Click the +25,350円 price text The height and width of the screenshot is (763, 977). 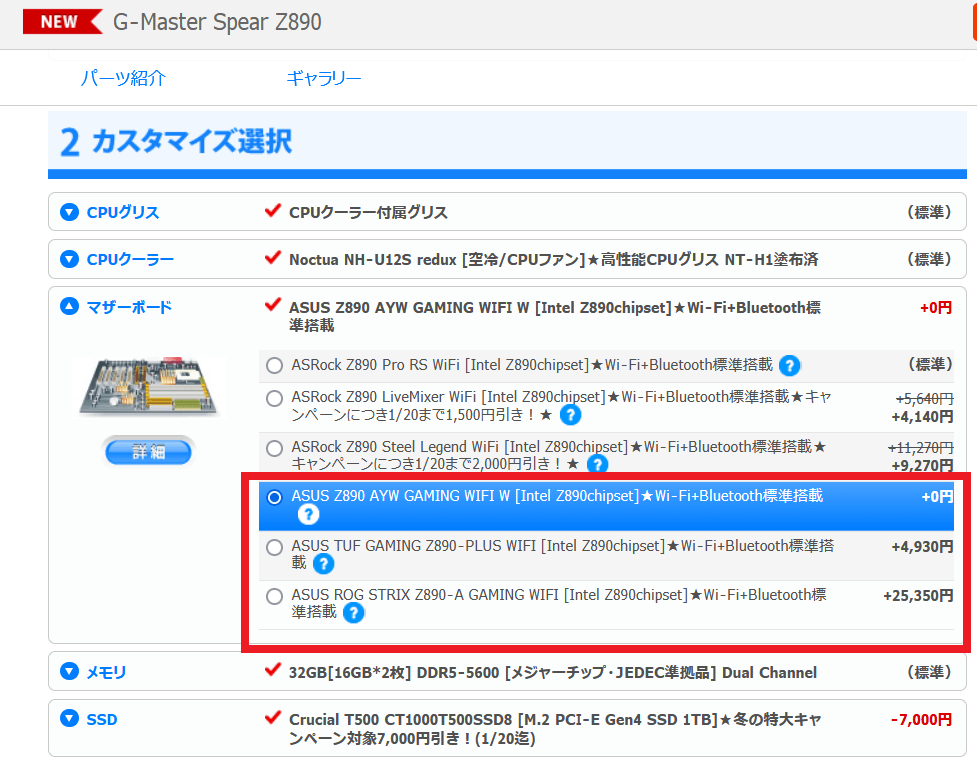[918, 596]
